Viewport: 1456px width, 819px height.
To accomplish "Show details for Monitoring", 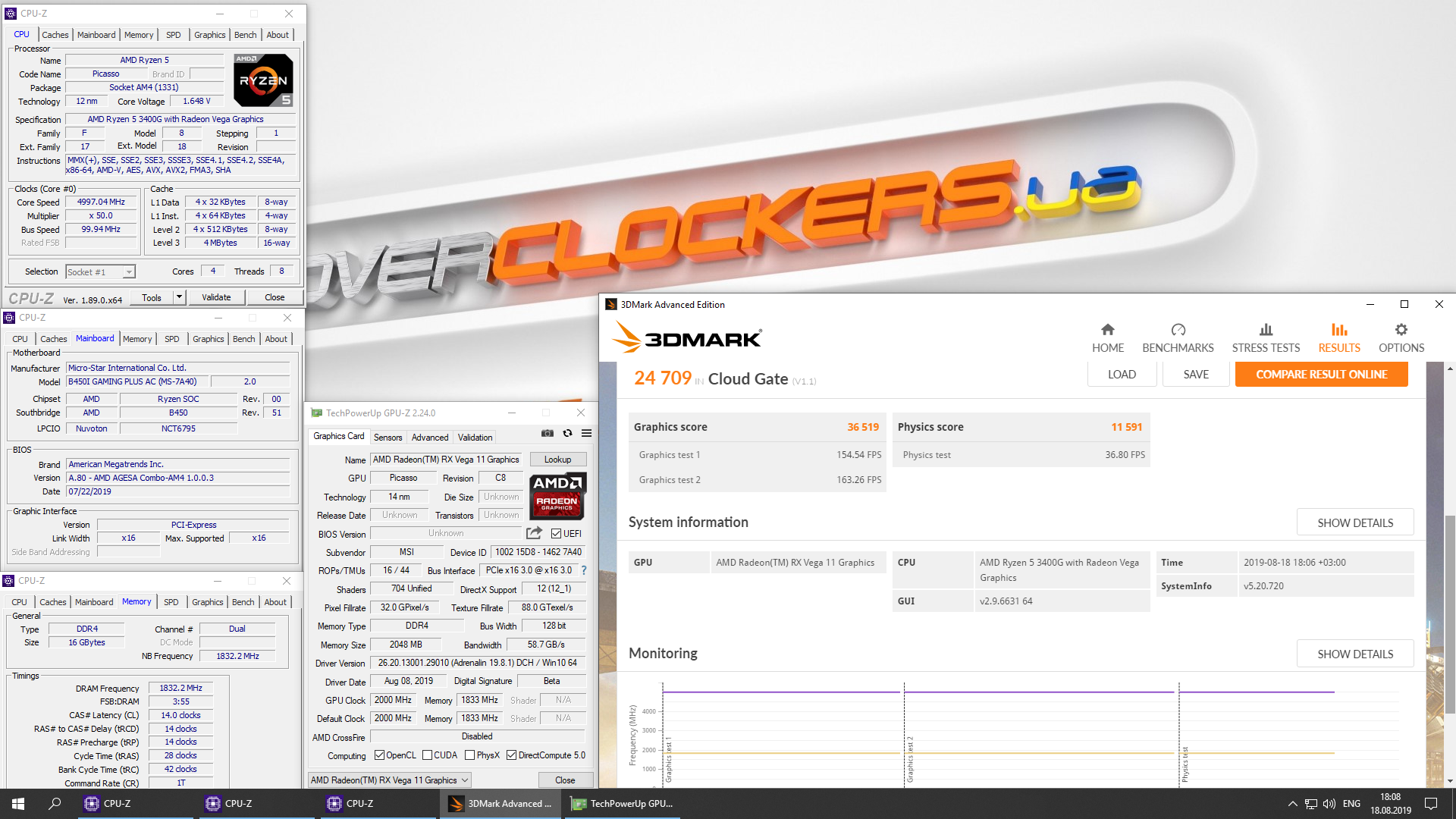I will (1355, 654).
